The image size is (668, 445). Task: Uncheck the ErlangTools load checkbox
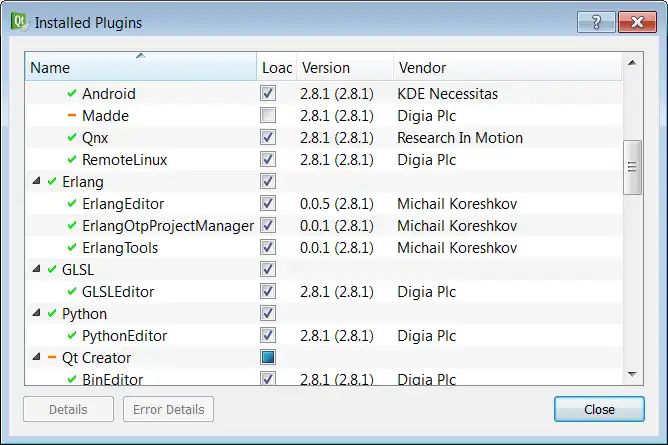click(268, 247)
